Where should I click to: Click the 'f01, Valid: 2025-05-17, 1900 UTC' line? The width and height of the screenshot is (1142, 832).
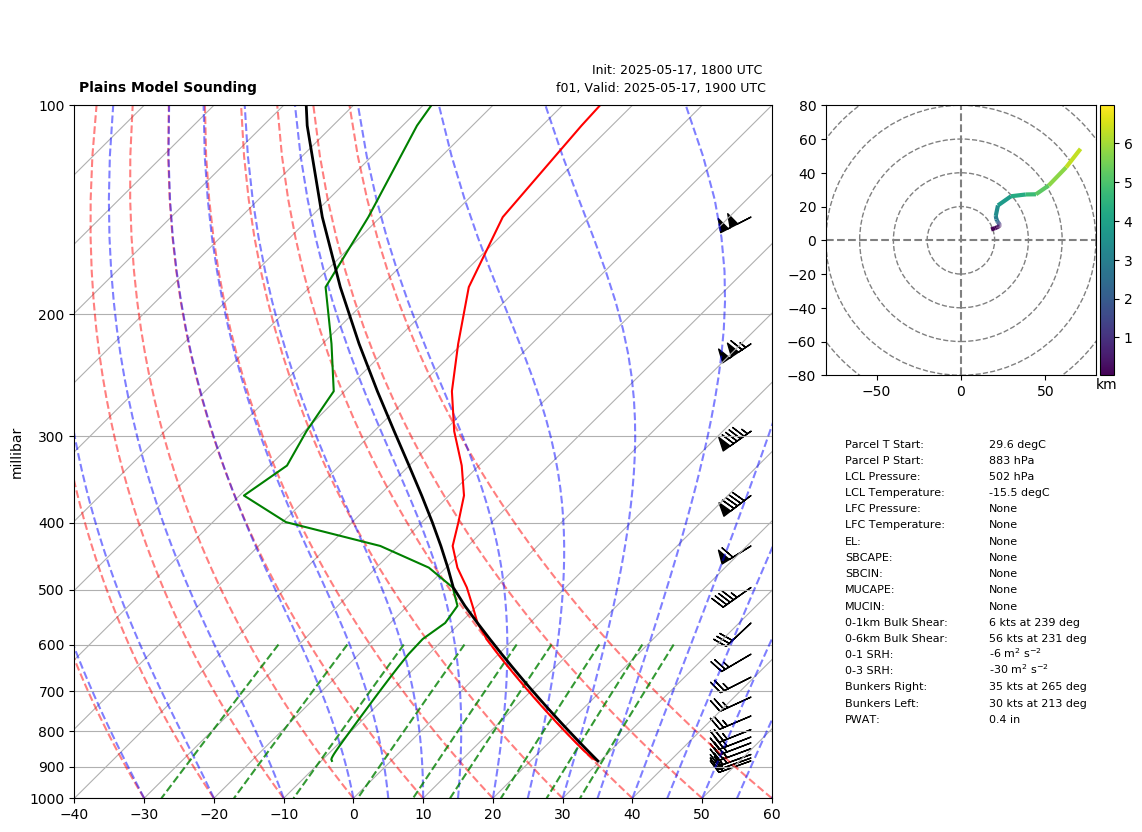pos(661,88)
